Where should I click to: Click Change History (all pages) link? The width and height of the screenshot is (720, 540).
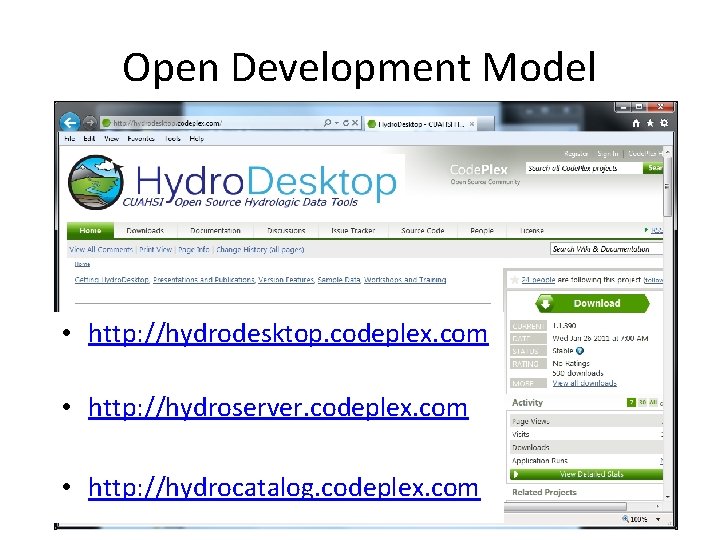(260, 249)
